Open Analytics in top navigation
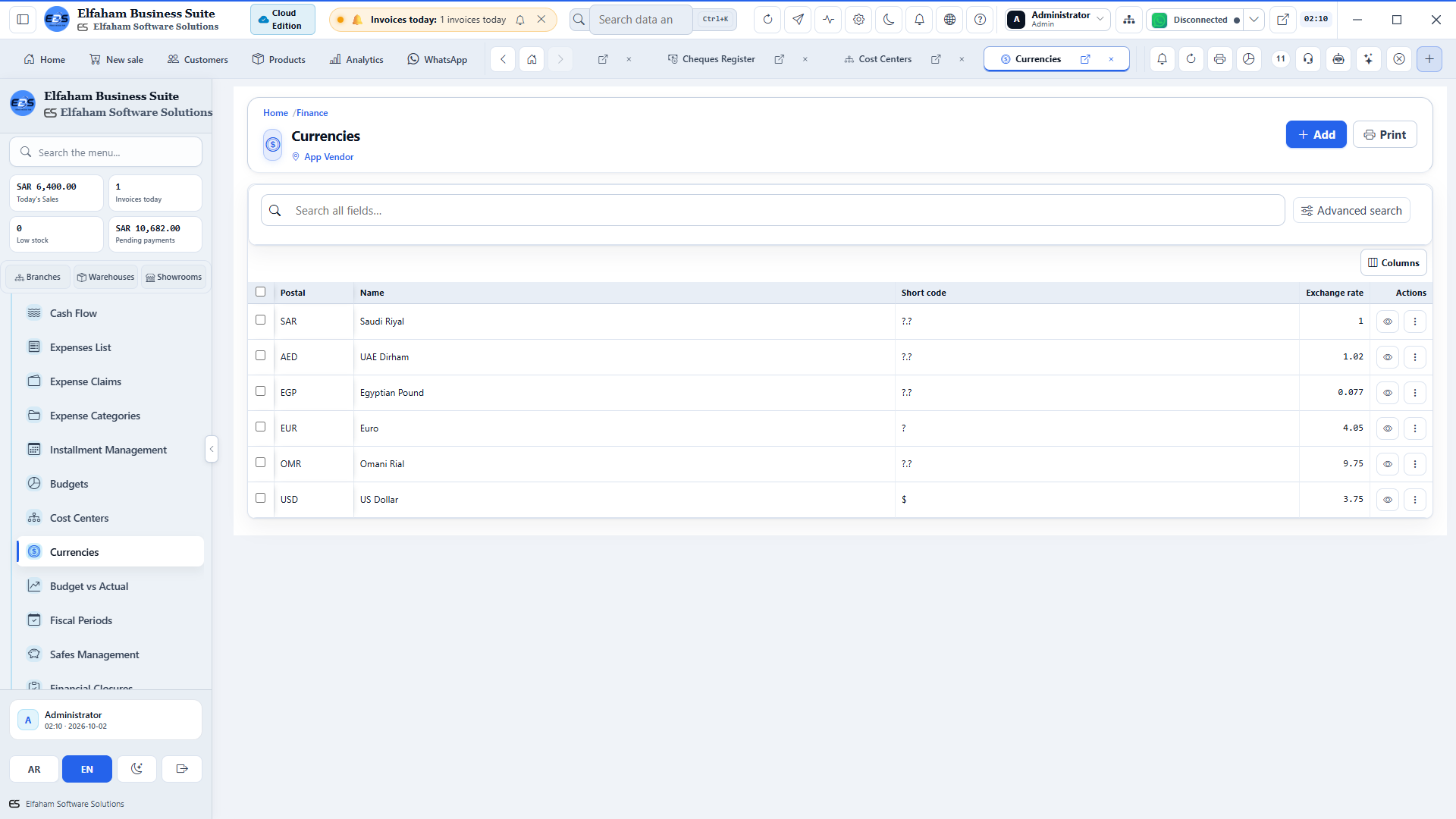1456x819 pixels. [x=356, y=59]
